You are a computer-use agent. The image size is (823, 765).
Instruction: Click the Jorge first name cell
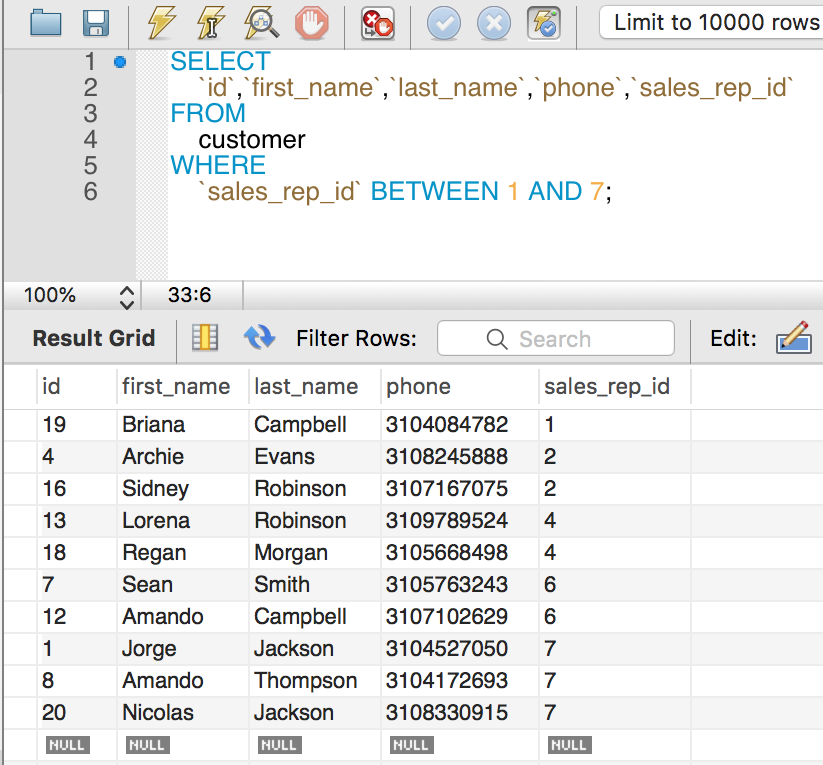183,649
